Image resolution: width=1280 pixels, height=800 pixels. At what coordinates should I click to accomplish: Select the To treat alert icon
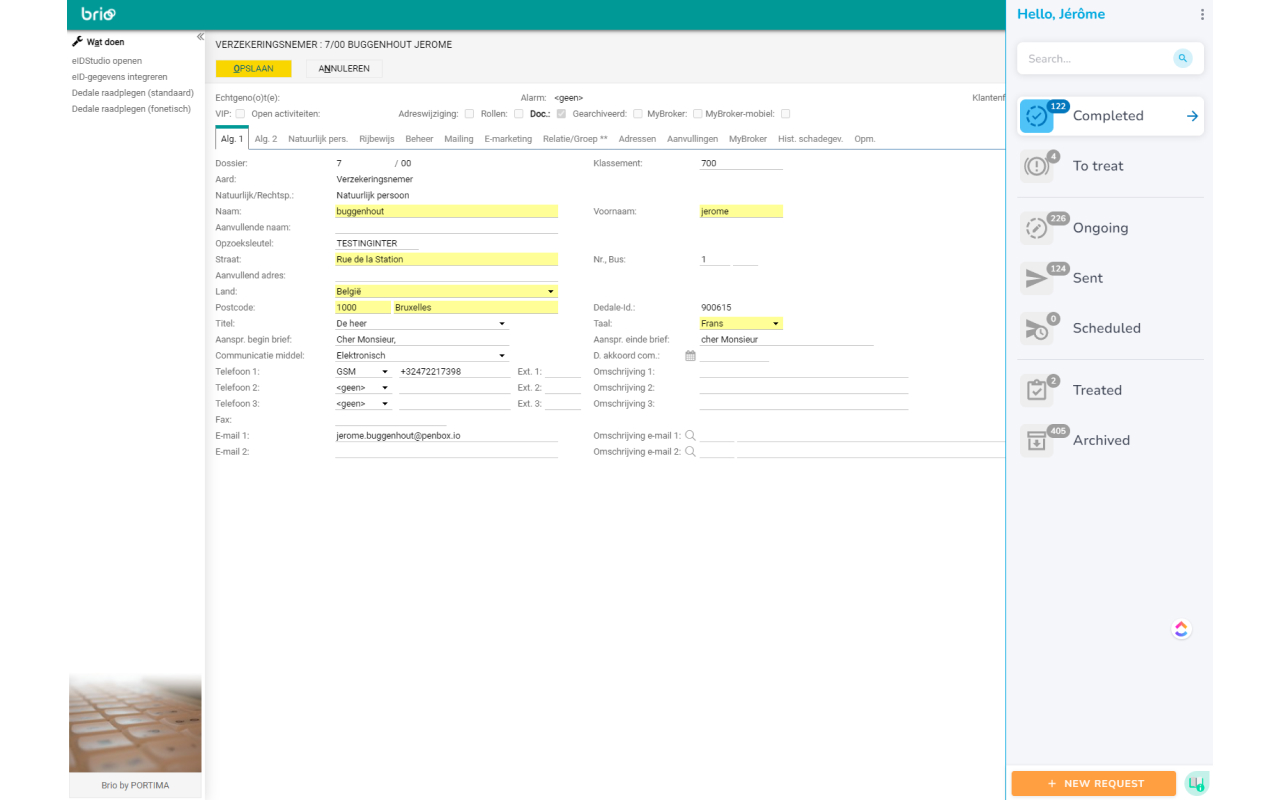coord(1037,166)
